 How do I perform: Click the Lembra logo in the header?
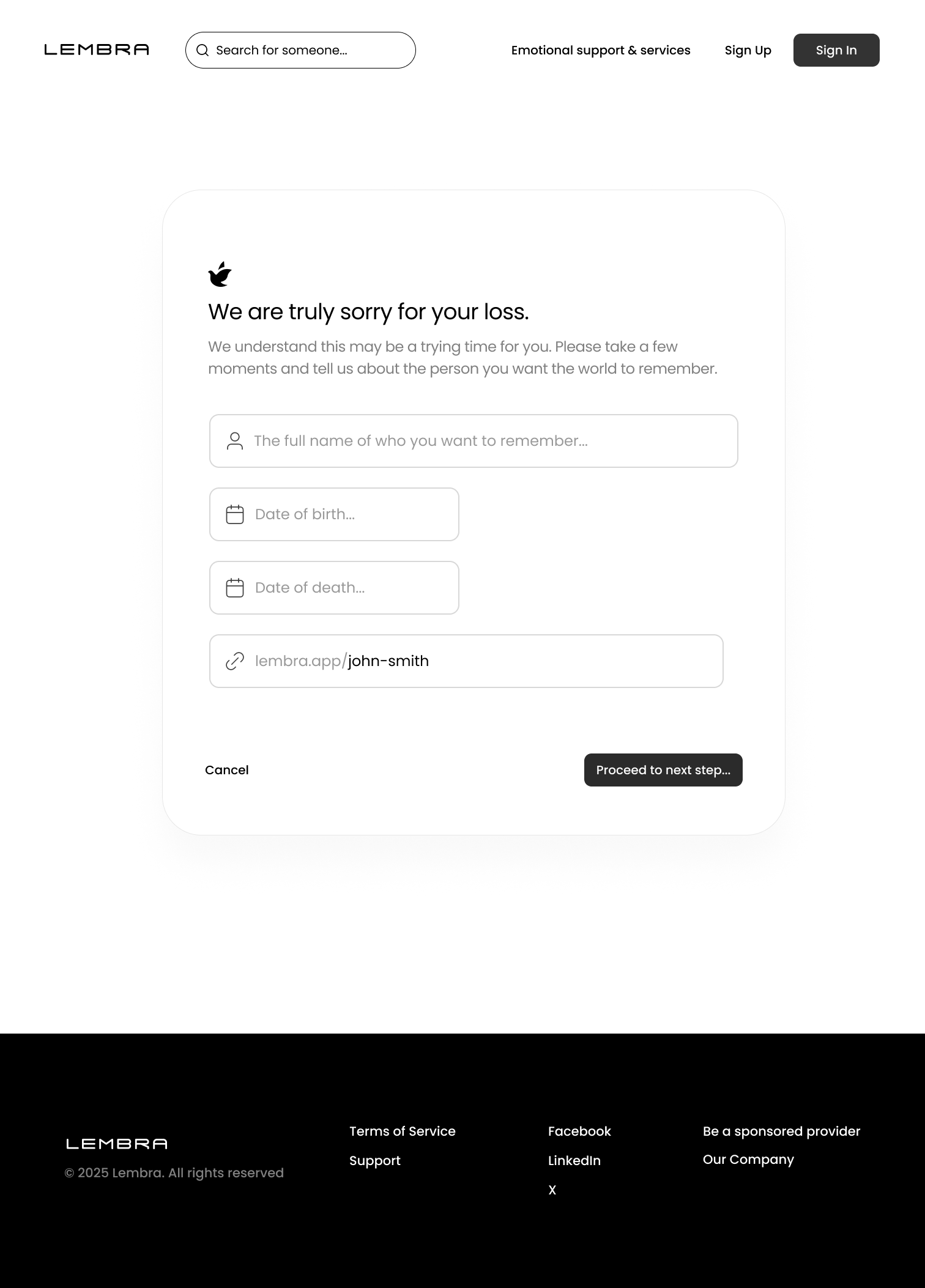pyautogui.click(x=97, y=50)
